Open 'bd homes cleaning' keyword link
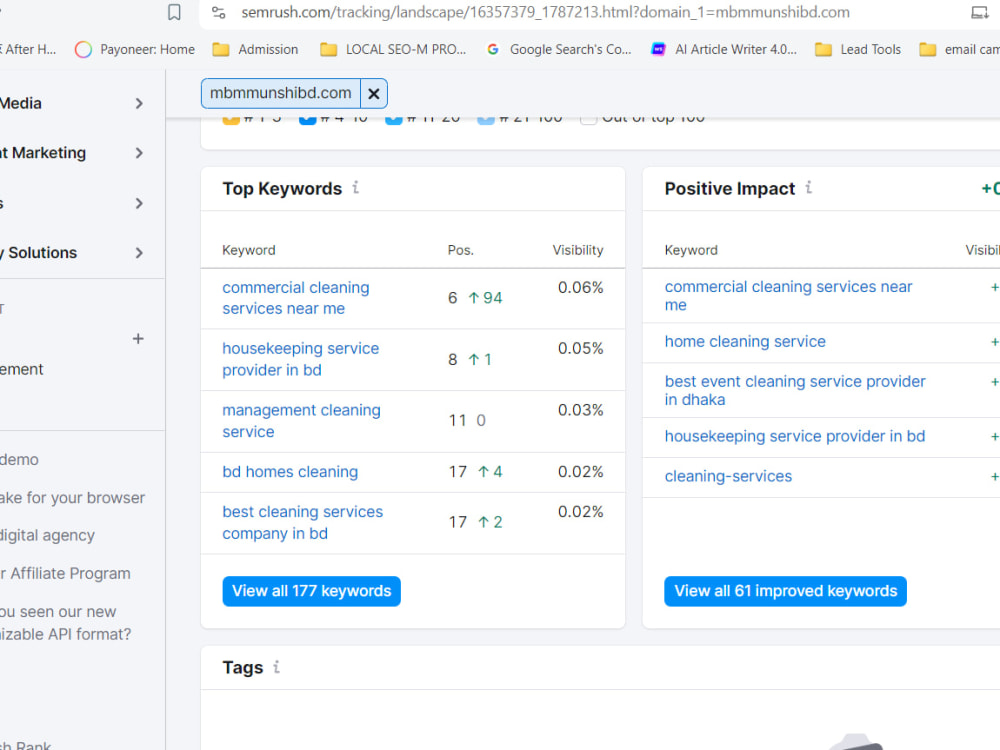Viewport: 1000px width, 750px height. click(290, 472)
